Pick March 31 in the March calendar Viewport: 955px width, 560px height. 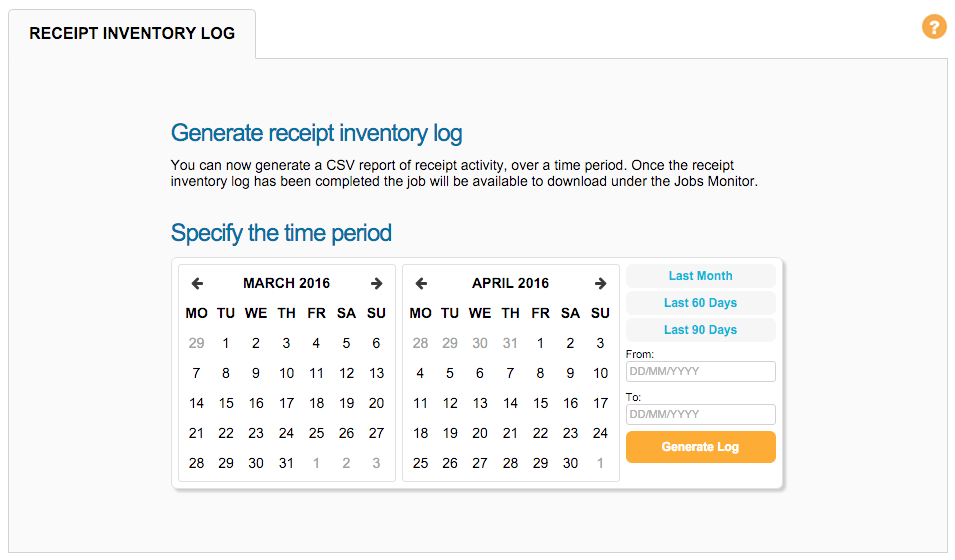pos(286,463)
